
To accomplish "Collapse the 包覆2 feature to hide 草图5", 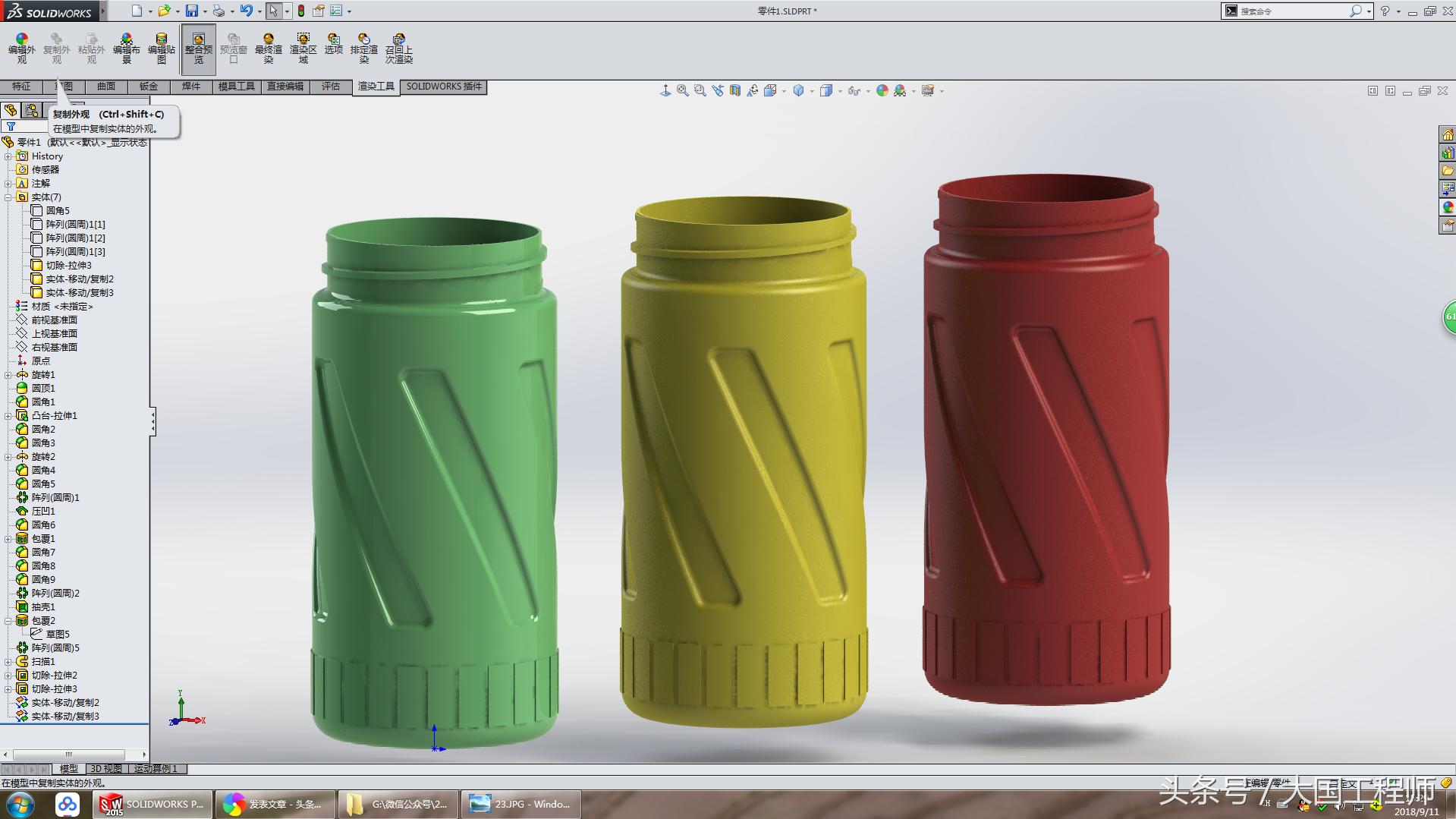I will [9, 620].
